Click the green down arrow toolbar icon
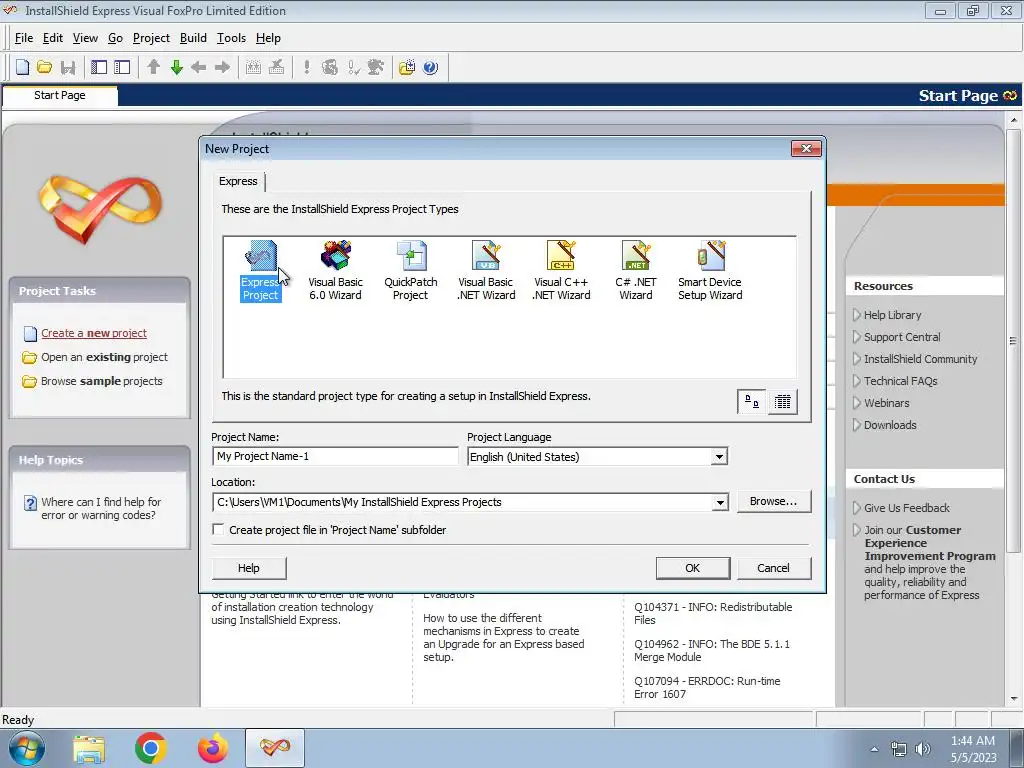The height and width of the screenshot is (768, 1024). click(x=176, y=67)
